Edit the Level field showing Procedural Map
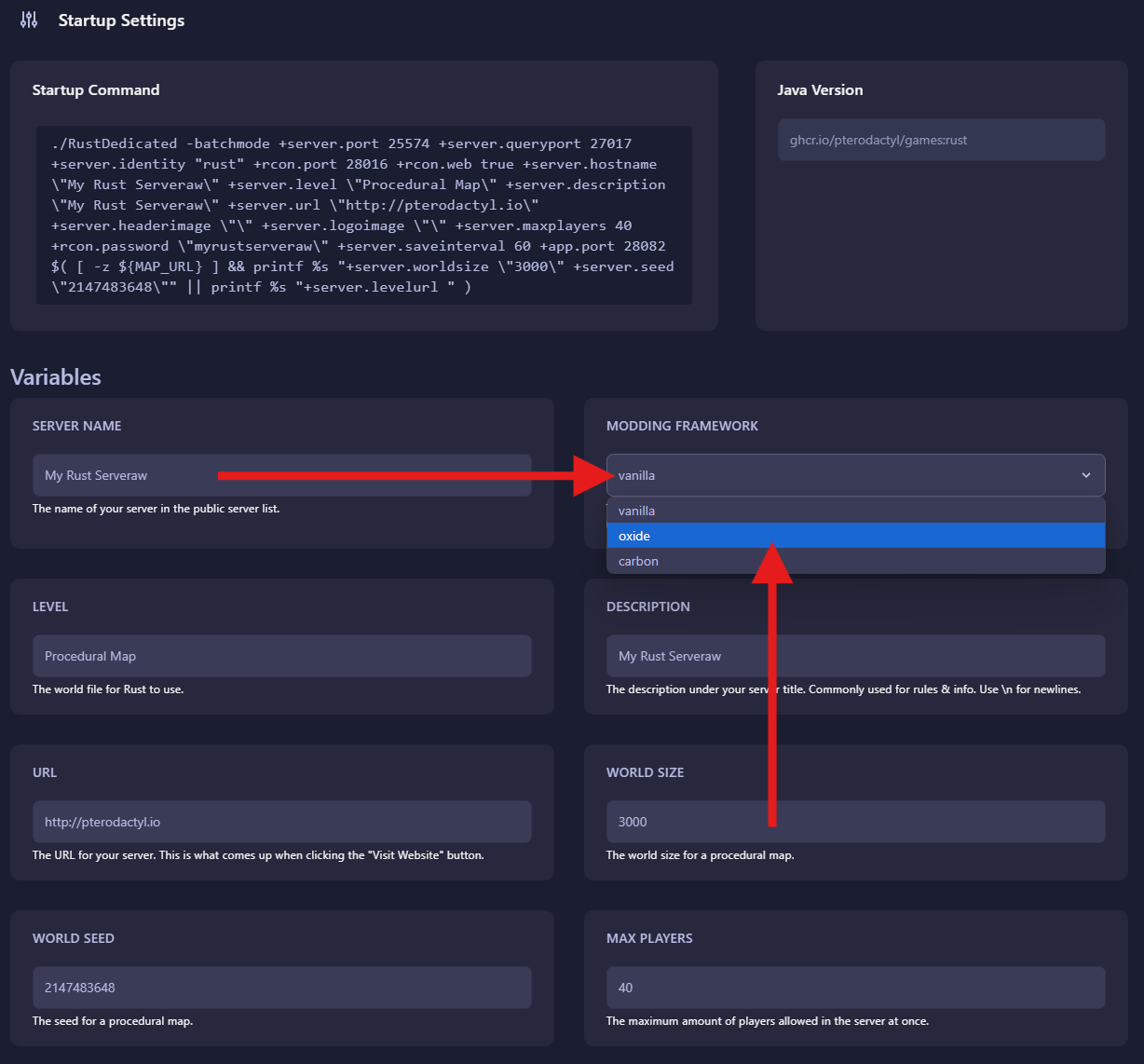 click(281, 655)
